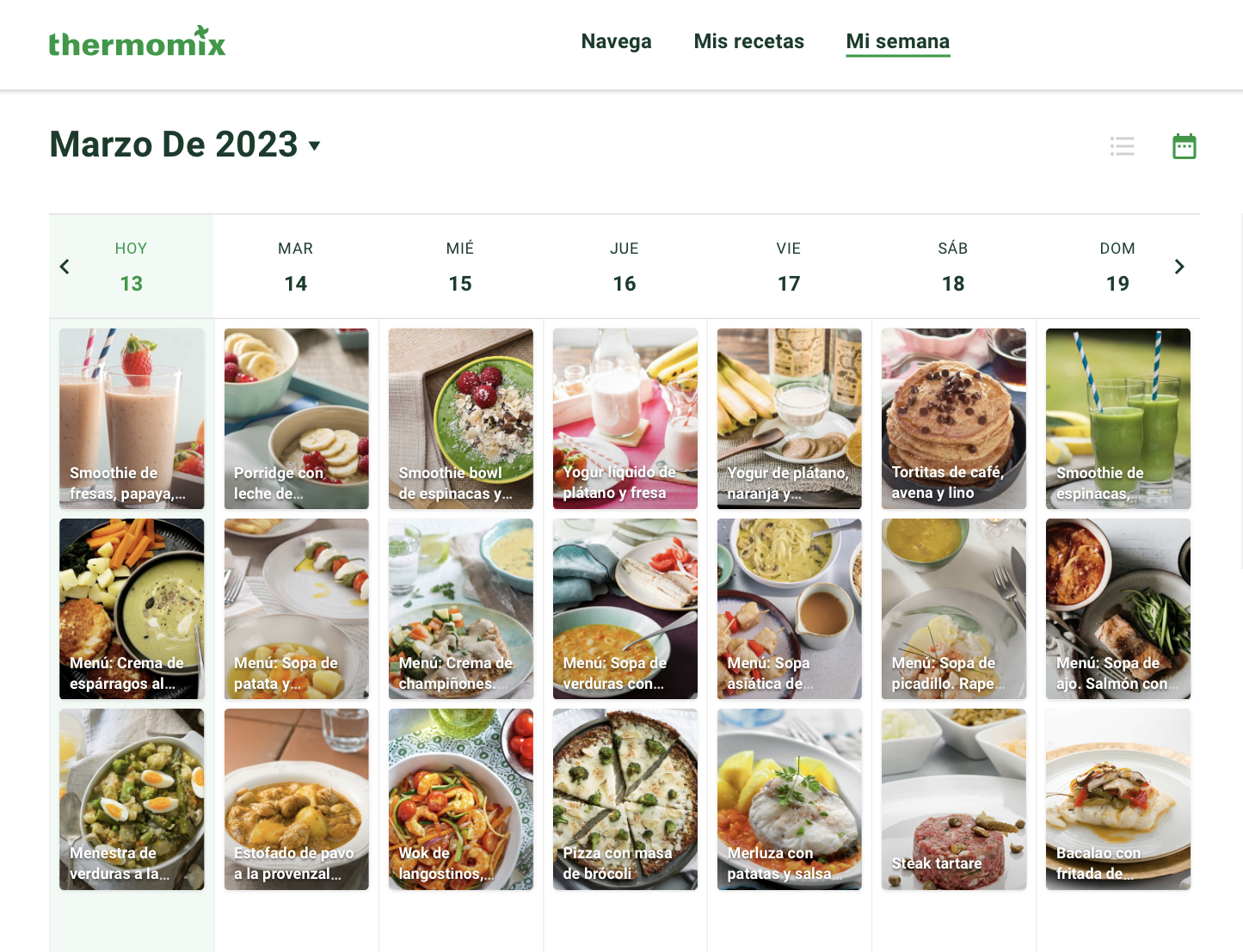The height and width of the screenshot is (952, 1243).
Task: Open Yogur líquido de plátano y fresa
Action: point(625,419)
